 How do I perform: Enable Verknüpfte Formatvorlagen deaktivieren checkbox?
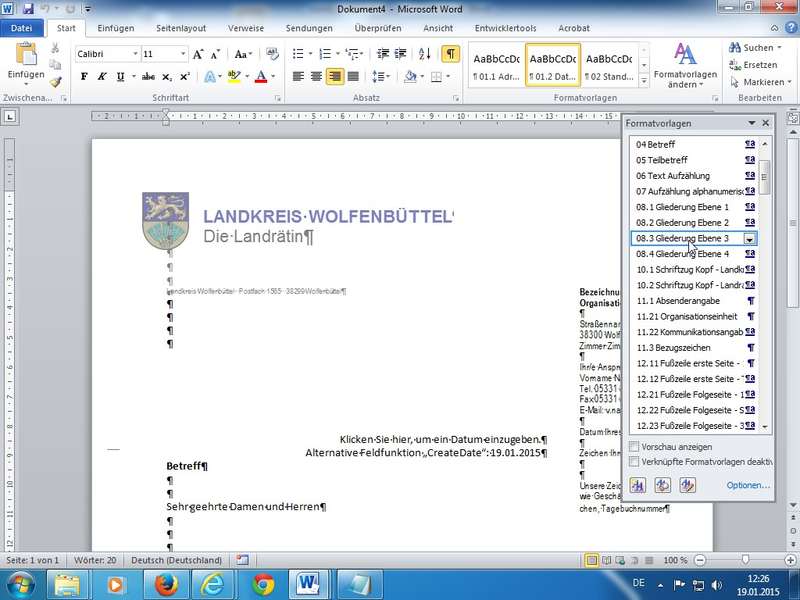(x=634, y=462)
